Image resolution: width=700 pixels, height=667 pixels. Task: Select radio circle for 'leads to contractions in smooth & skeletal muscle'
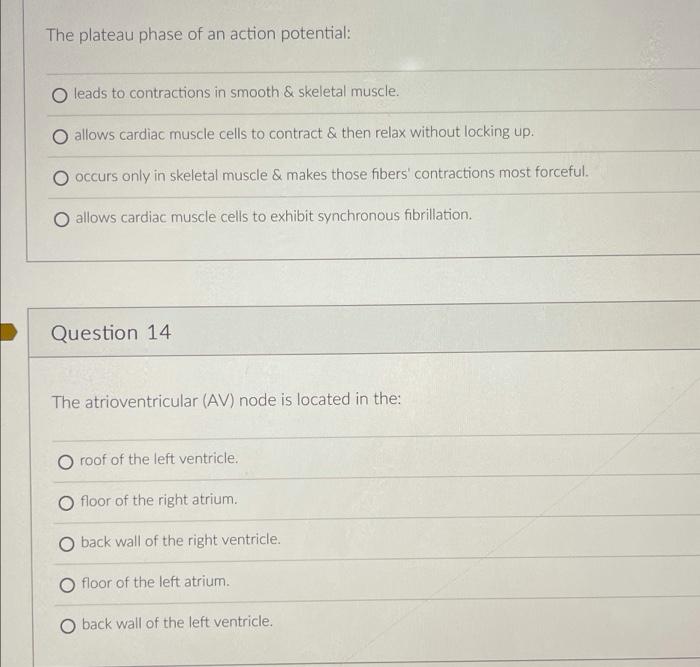click(60, 95)
